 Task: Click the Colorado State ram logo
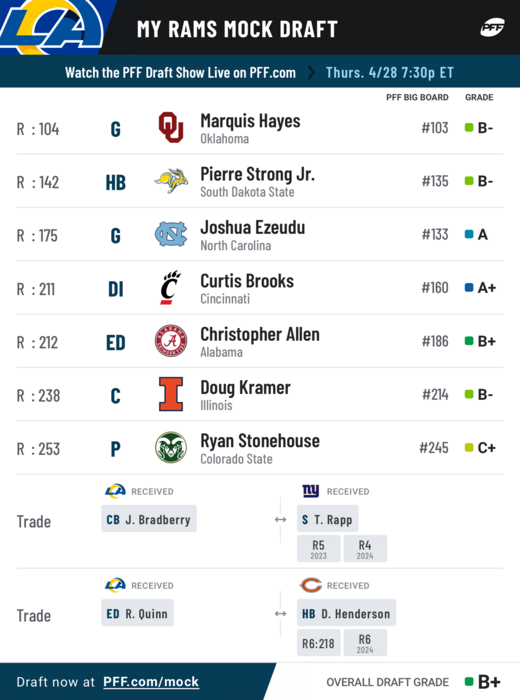[x=171, y=447]
